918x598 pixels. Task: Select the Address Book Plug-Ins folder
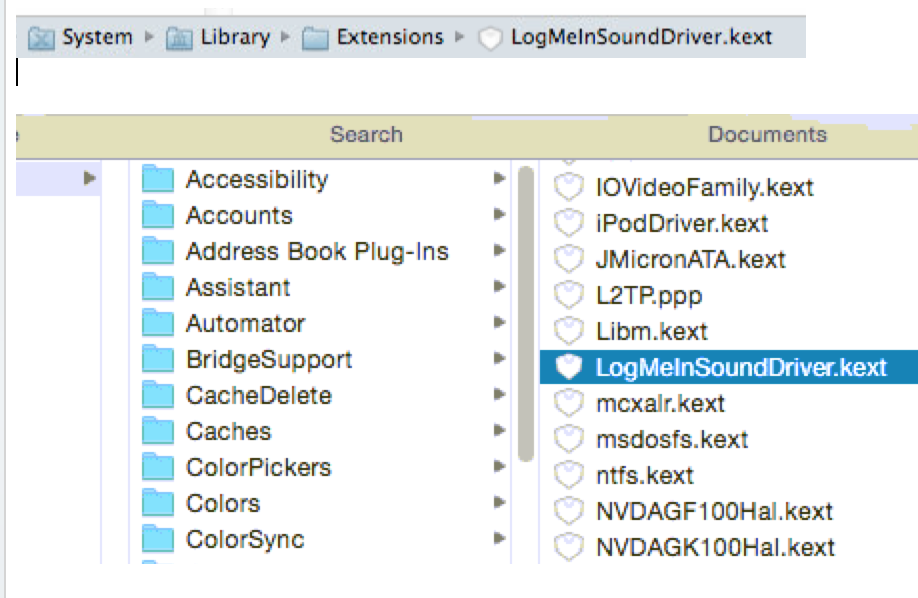pos(317,251)
